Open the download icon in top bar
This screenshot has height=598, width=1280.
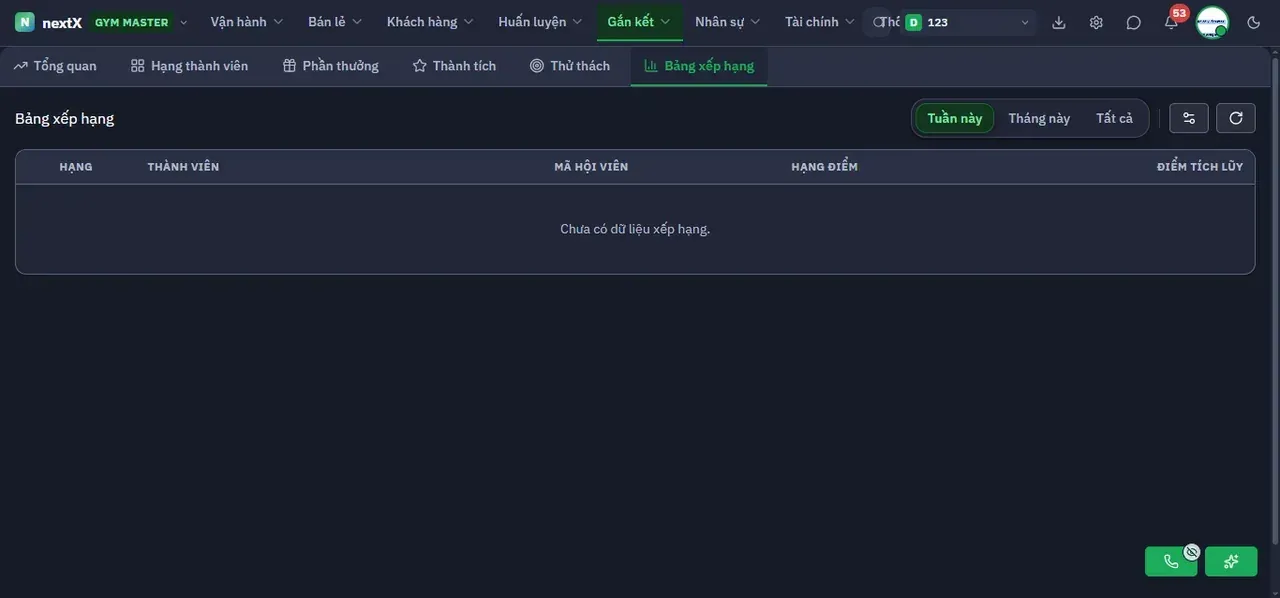[1059, 22]
